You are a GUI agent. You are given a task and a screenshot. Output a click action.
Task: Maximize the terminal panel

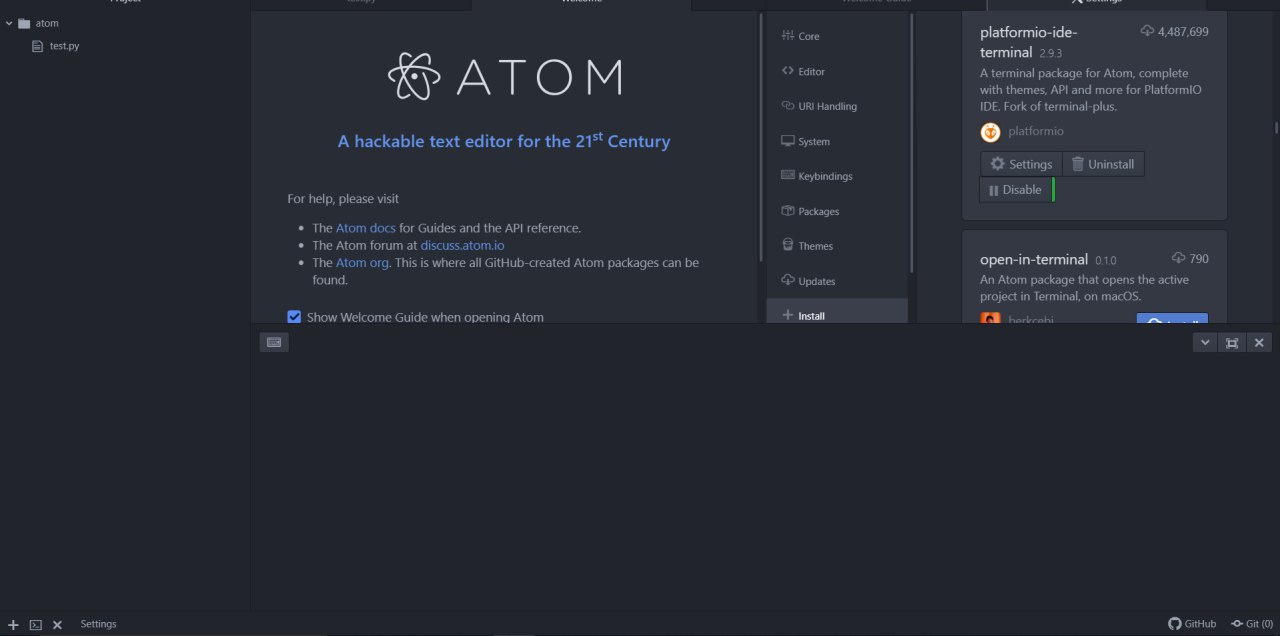(1231, 342)
